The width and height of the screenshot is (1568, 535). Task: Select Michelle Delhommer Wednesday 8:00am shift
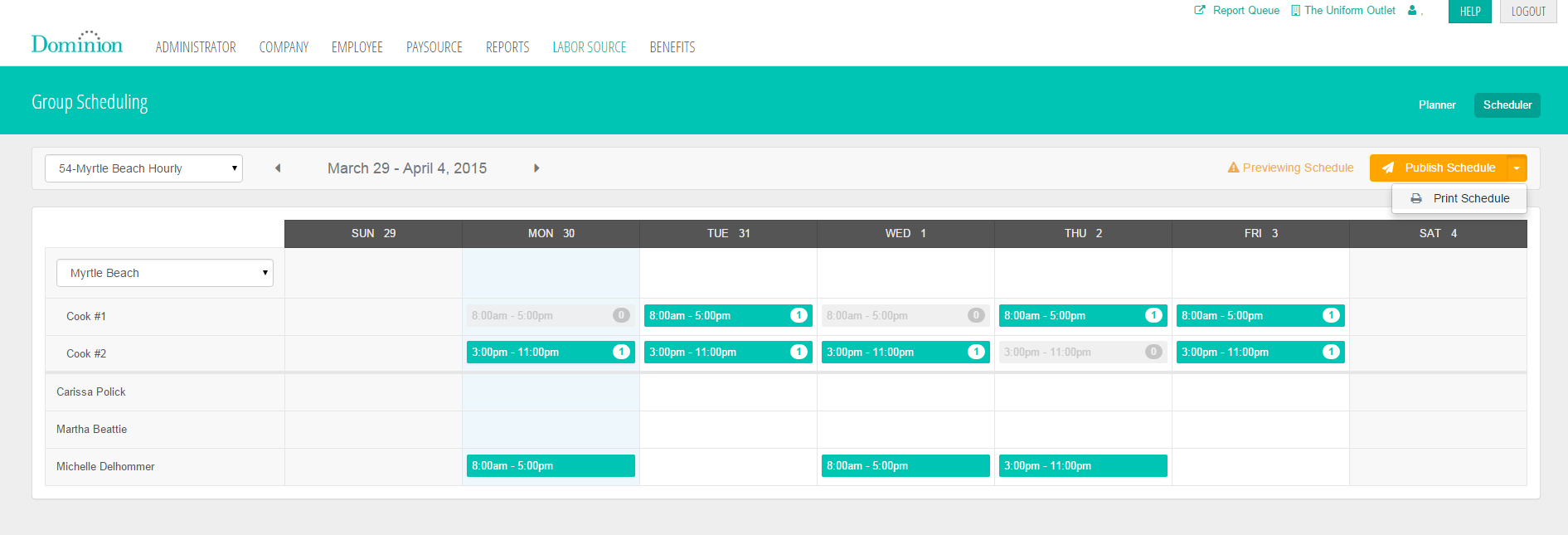click(x=905, y=466)
